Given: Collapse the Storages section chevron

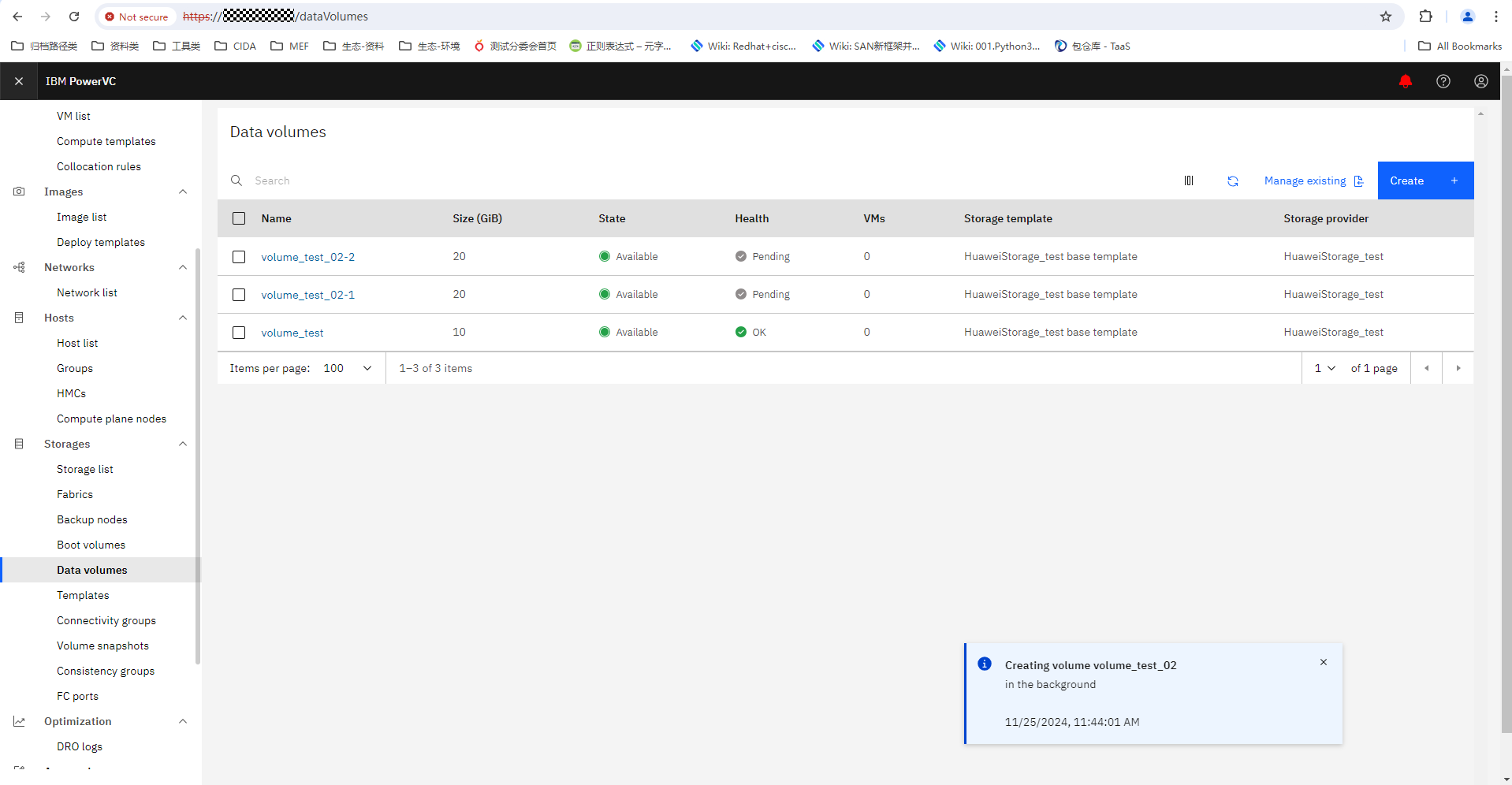Looking at the screenshot, I should 183,444.
